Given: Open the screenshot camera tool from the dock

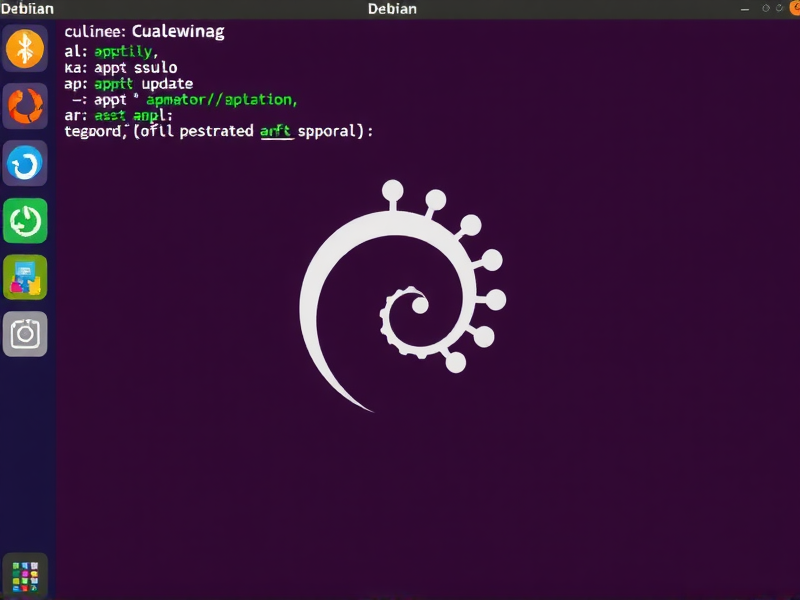Looking at the screenshot, I should click(25, 335).
